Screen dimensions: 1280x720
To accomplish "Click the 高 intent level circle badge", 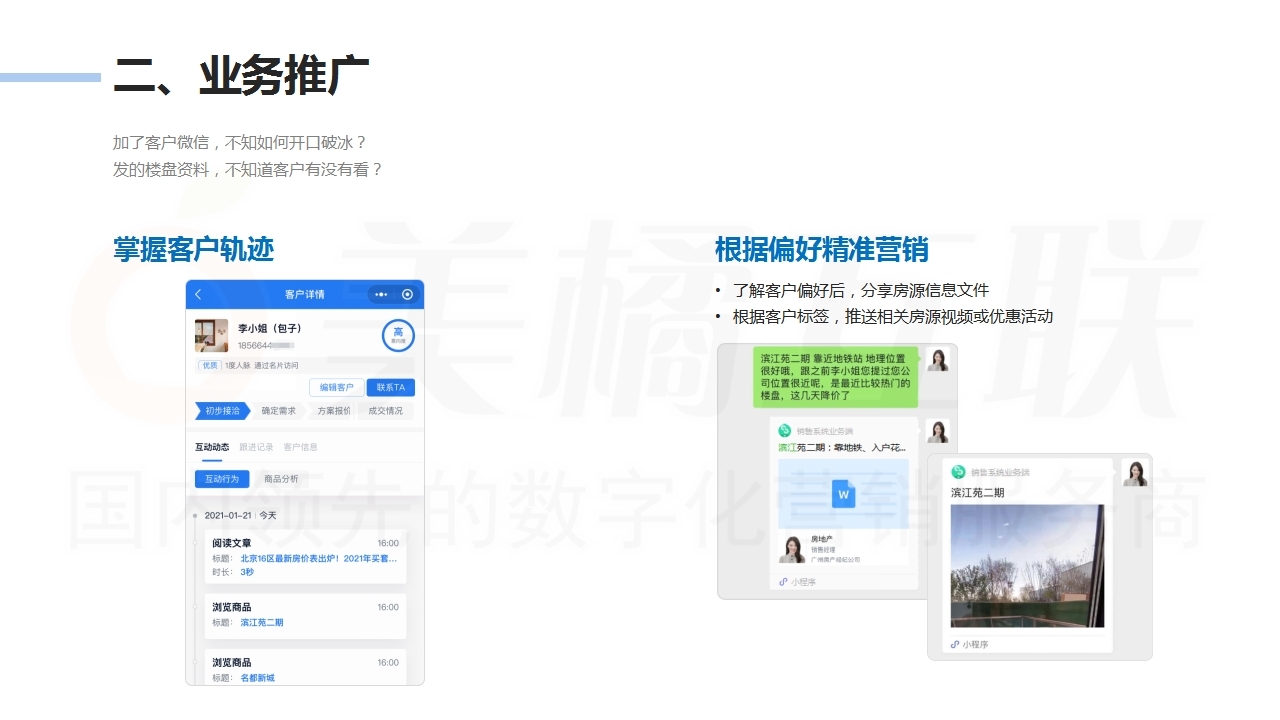I will point(398,335).
